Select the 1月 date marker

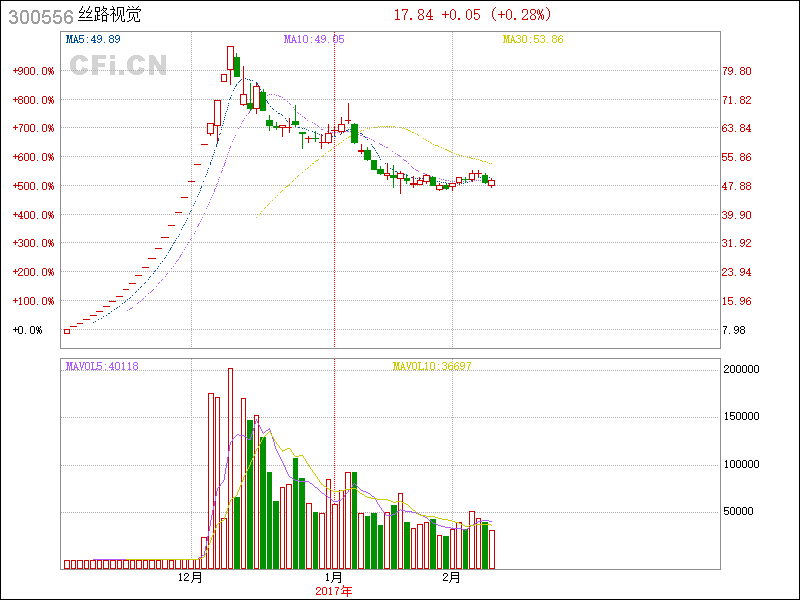point(334,578)
